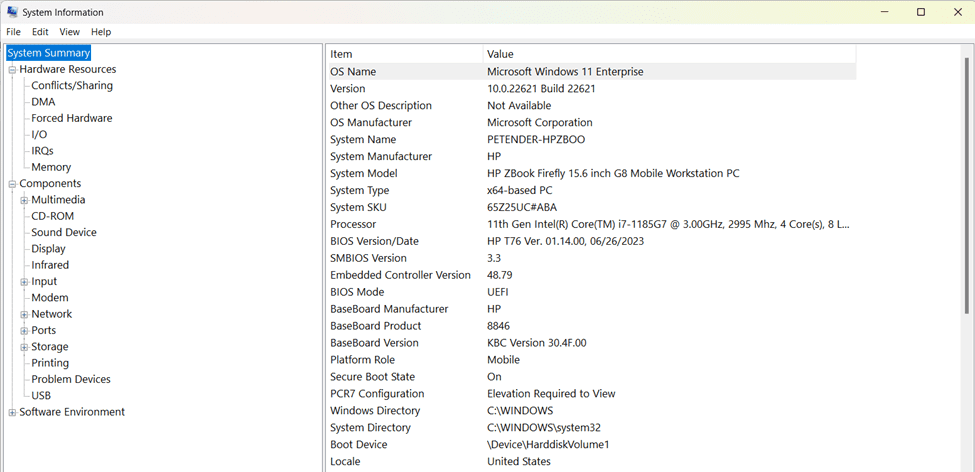This screenshot has width=975, height=472.
Task: Select Problem Devices tree item
Action: pyautogui.click(x=71, y=379)
